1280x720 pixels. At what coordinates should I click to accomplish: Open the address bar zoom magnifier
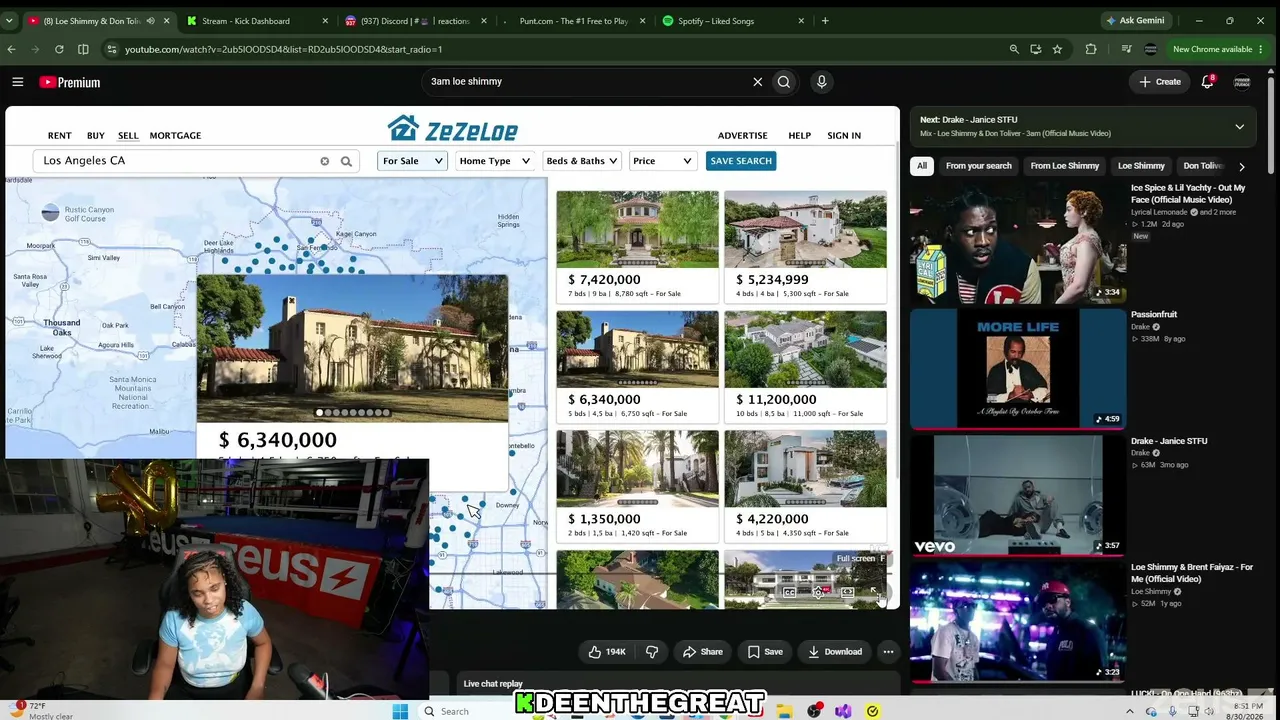[x=1014, y=49]
